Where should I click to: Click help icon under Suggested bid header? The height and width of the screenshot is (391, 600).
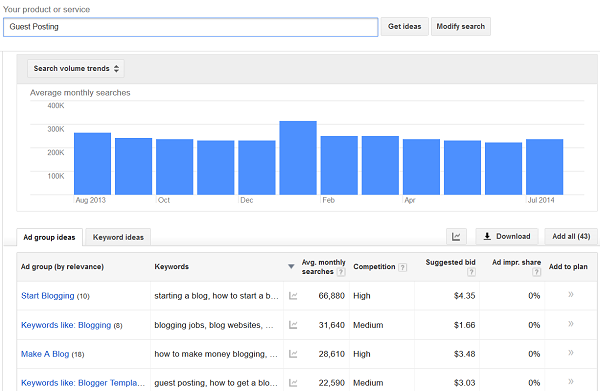[471, 272]
